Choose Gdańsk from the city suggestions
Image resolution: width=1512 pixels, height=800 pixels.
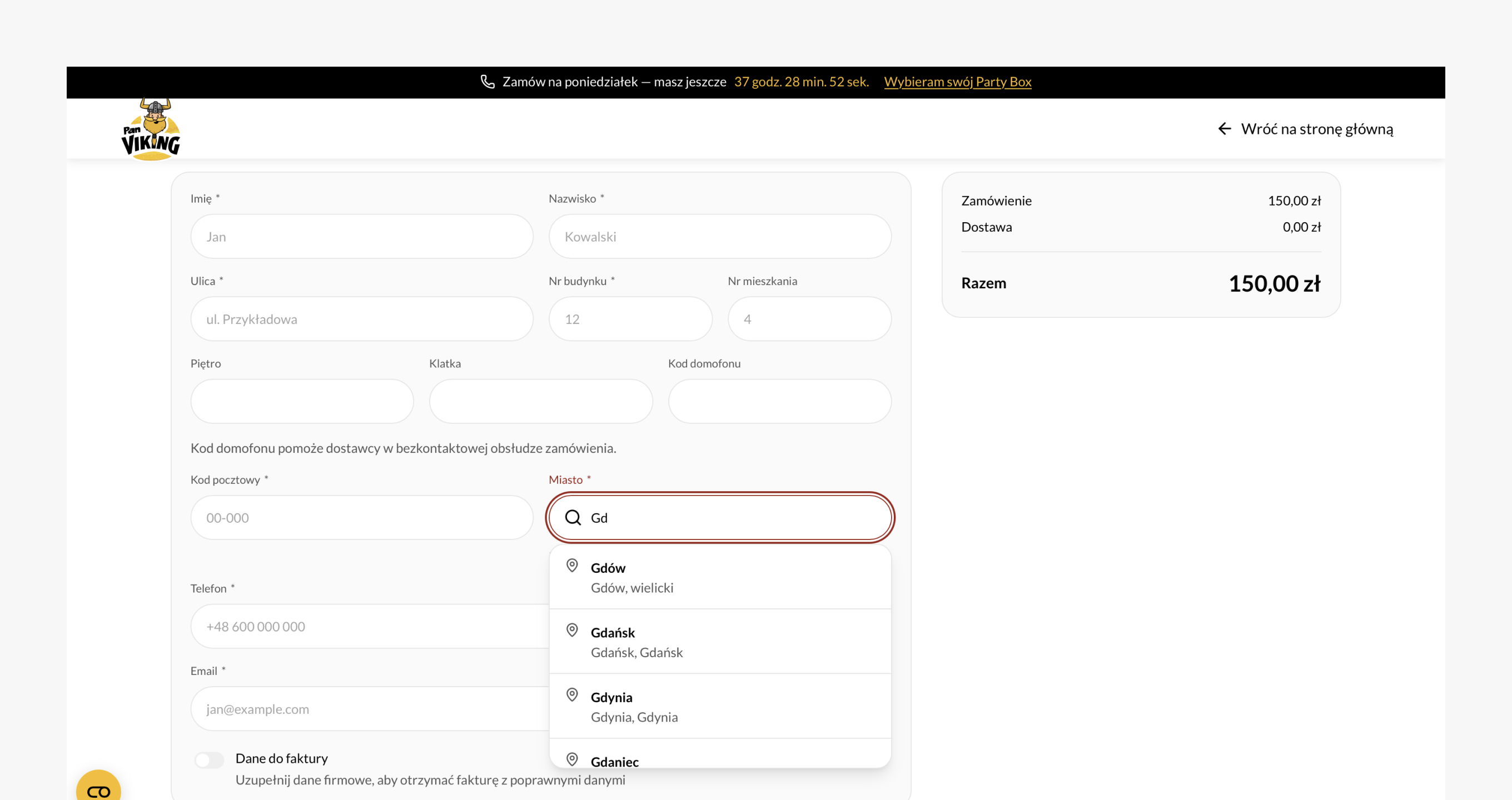(720, 642)
